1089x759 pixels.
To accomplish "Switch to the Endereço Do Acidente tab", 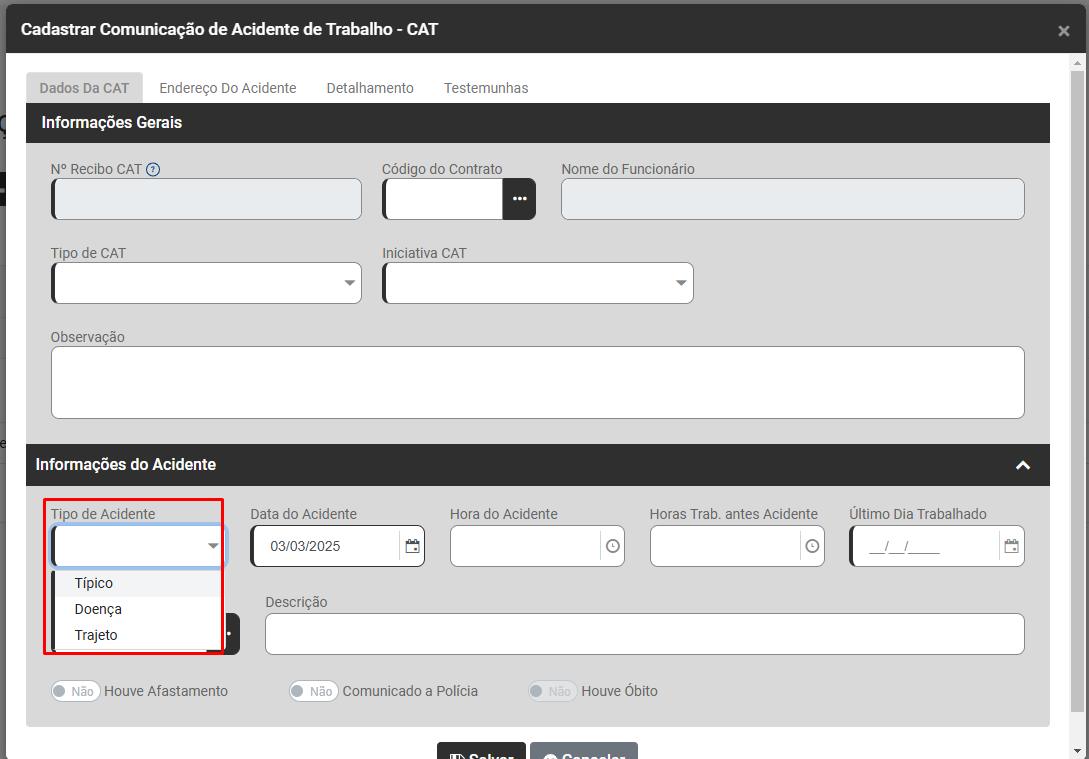I will 228,88.
